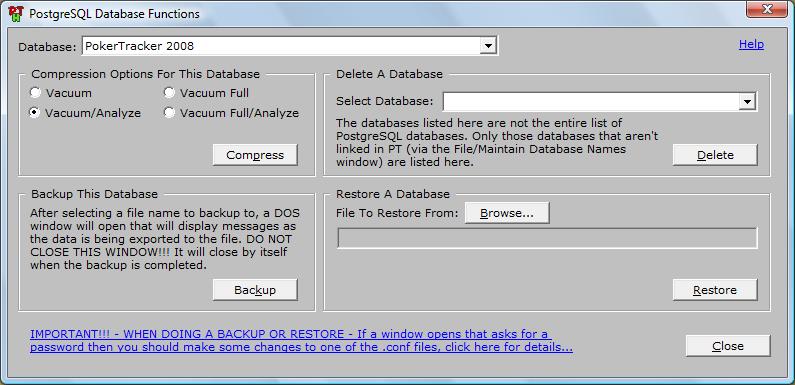Open the IMPORTANT backup or restore details link
The width and height of the screenshot is (795, 385).
coord(301,341)
